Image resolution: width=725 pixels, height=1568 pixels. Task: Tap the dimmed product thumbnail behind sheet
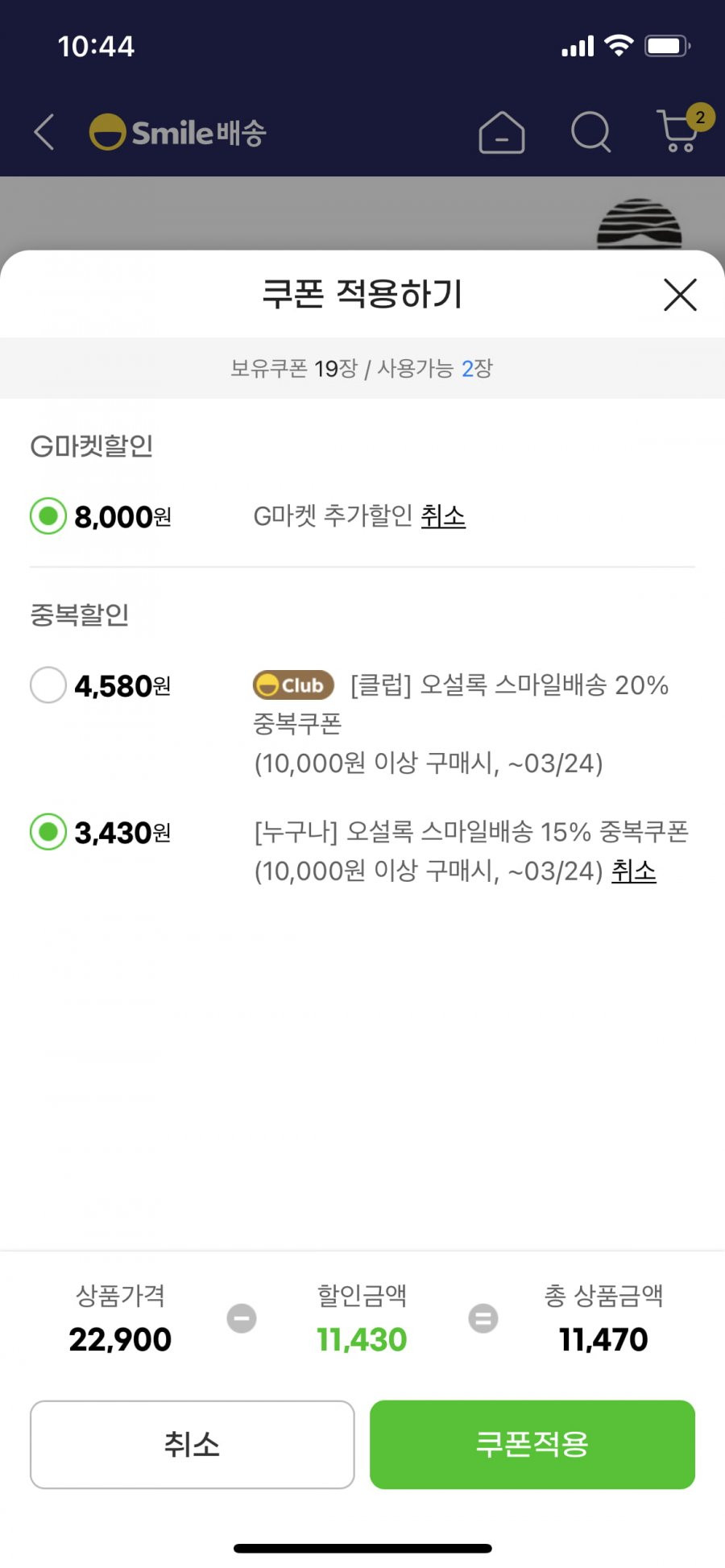640,223
